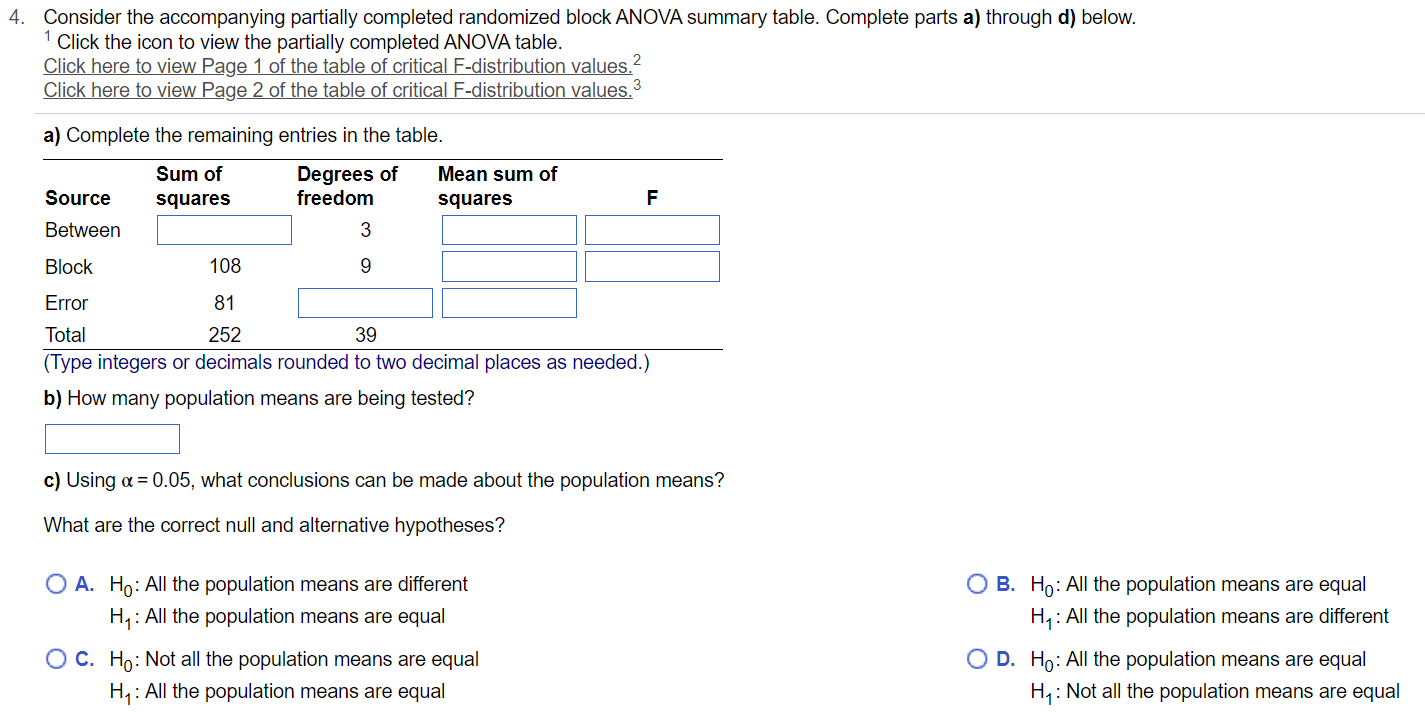Click the Block F statistic input box
The width and height of the screenshot is (1425, 724).
651,266
